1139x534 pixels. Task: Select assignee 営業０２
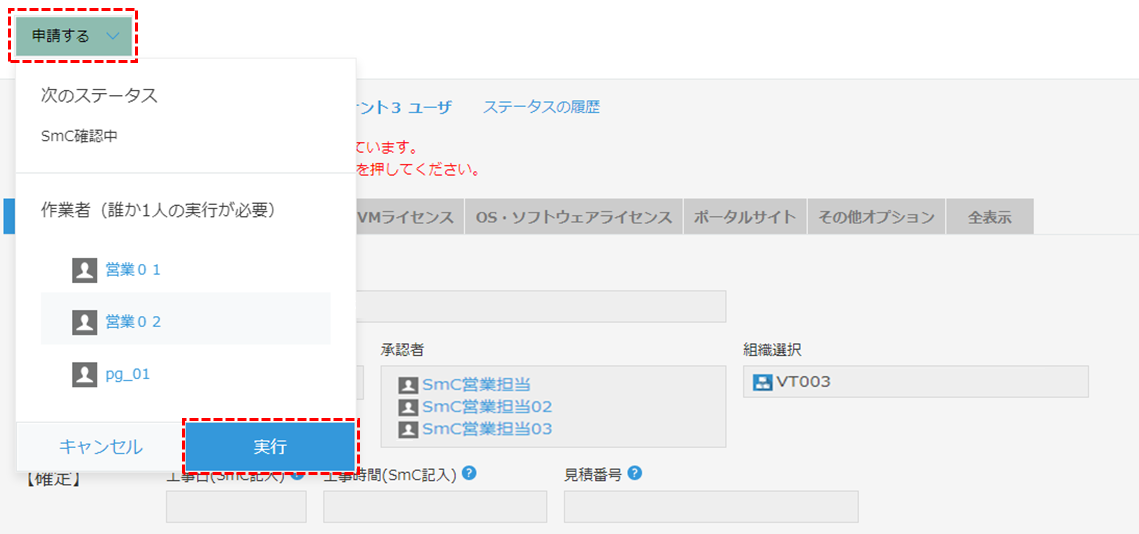(x=133, y=322)
